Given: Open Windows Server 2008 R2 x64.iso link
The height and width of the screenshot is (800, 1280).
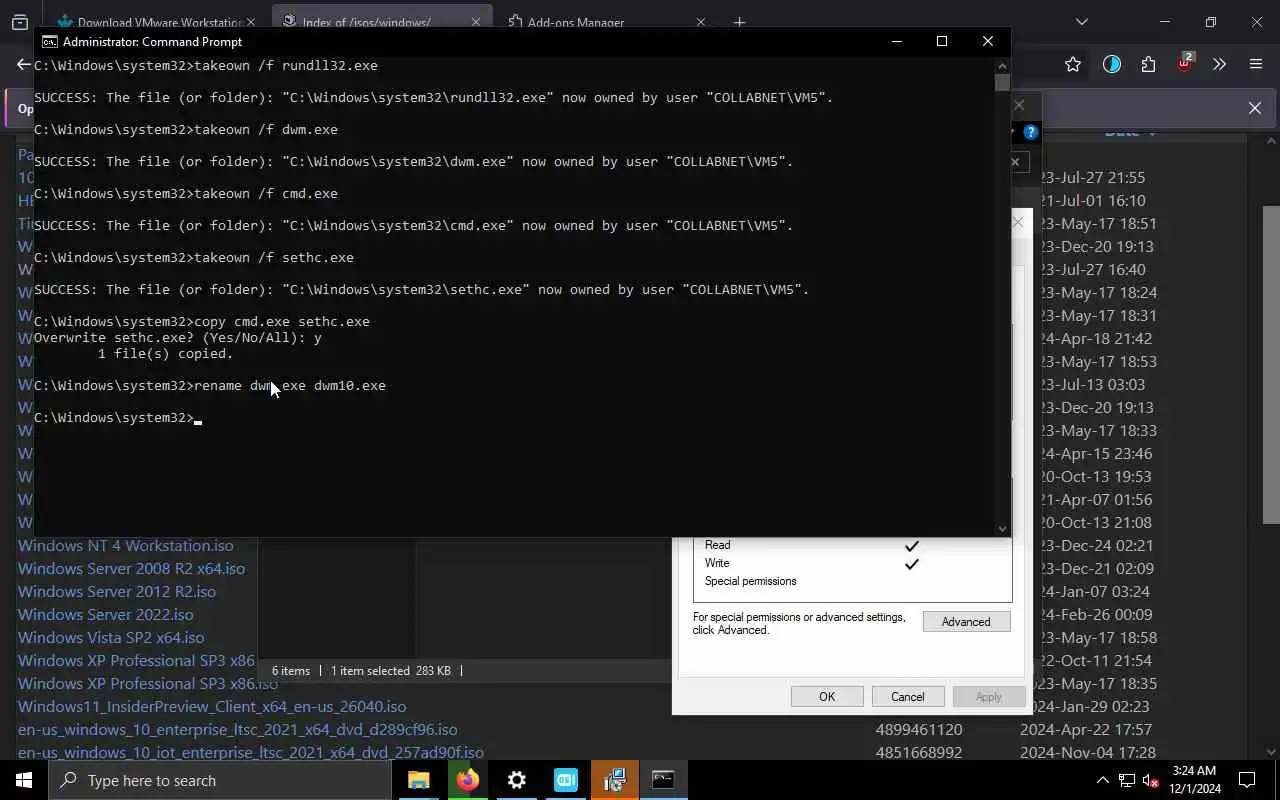Looking at the screenshot, I should (x=131, y=568).
